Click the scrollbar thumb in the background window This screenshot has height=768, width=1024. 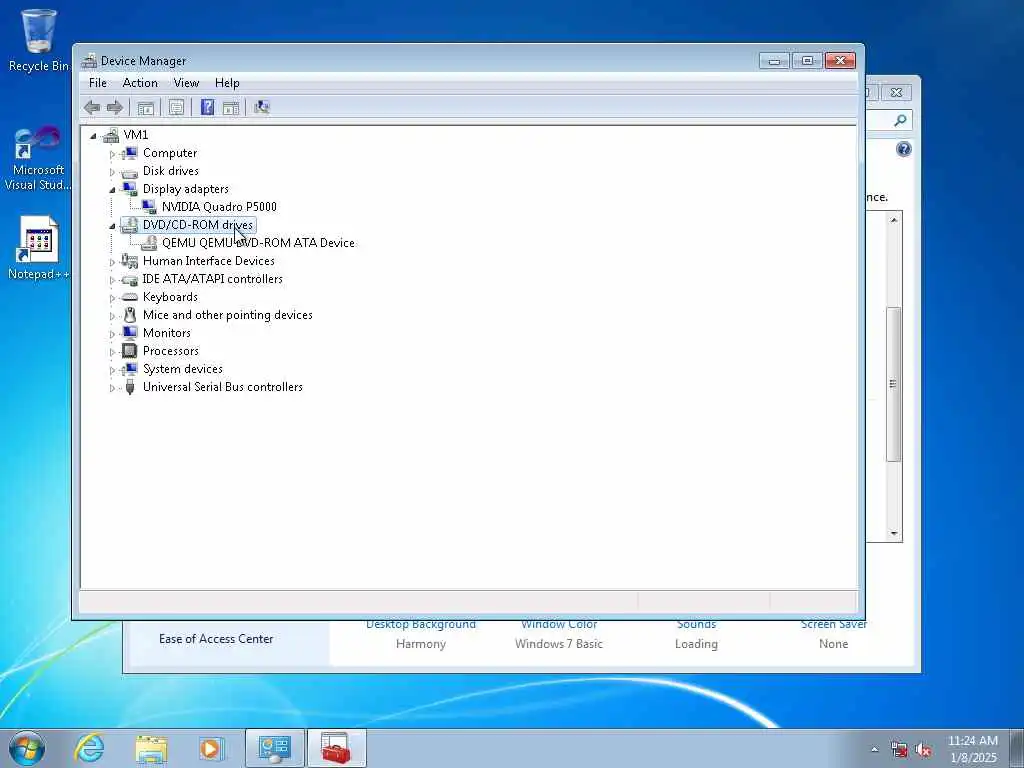(893, 384)
